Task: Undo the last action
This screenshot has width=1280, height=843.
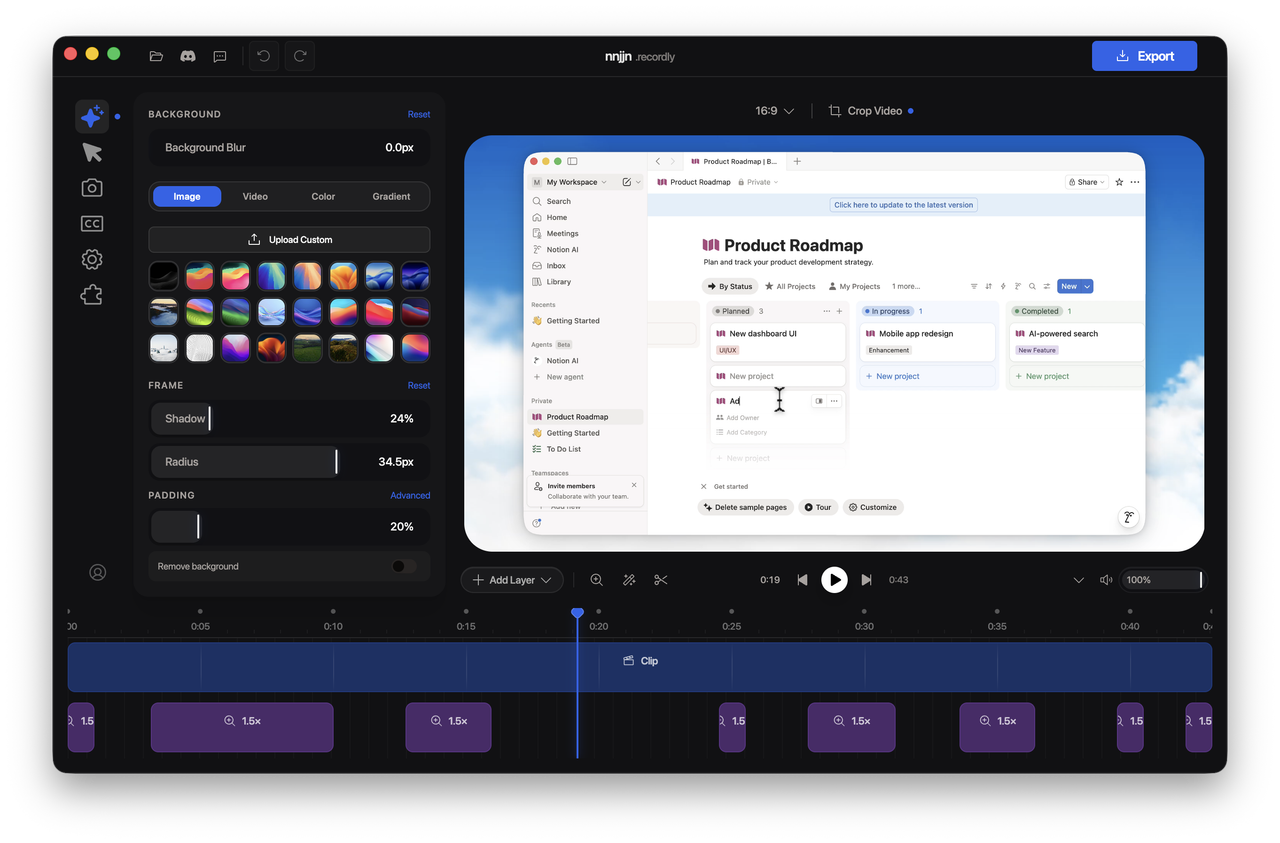Action: tap(264, 56)
